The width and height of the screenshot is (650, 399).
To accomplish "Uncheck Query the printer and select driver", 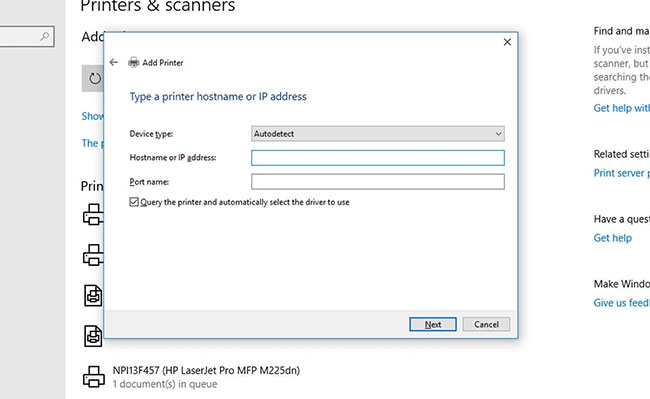I will [134, 202].
